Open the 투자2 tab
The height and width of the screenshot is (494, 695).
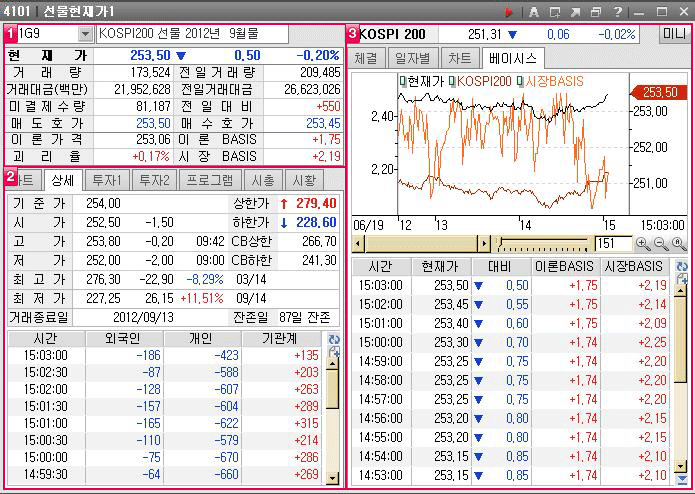pos(154,180)
